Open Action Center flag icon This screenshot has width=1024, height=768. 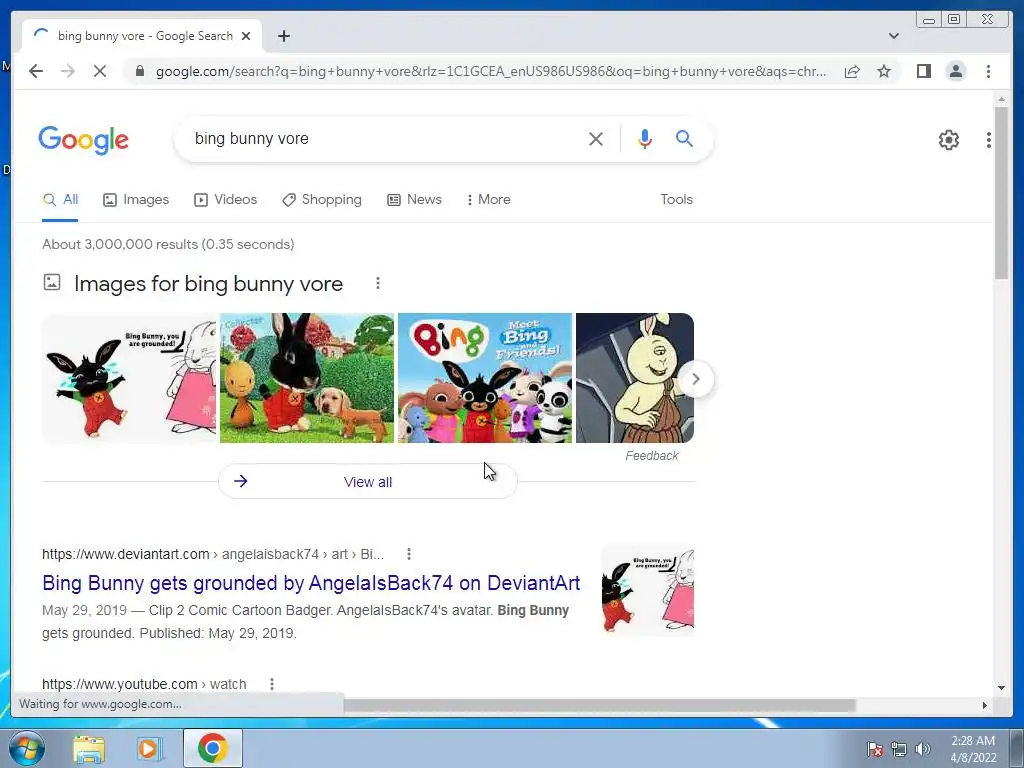pyautogui.click(x=874, y=749)
